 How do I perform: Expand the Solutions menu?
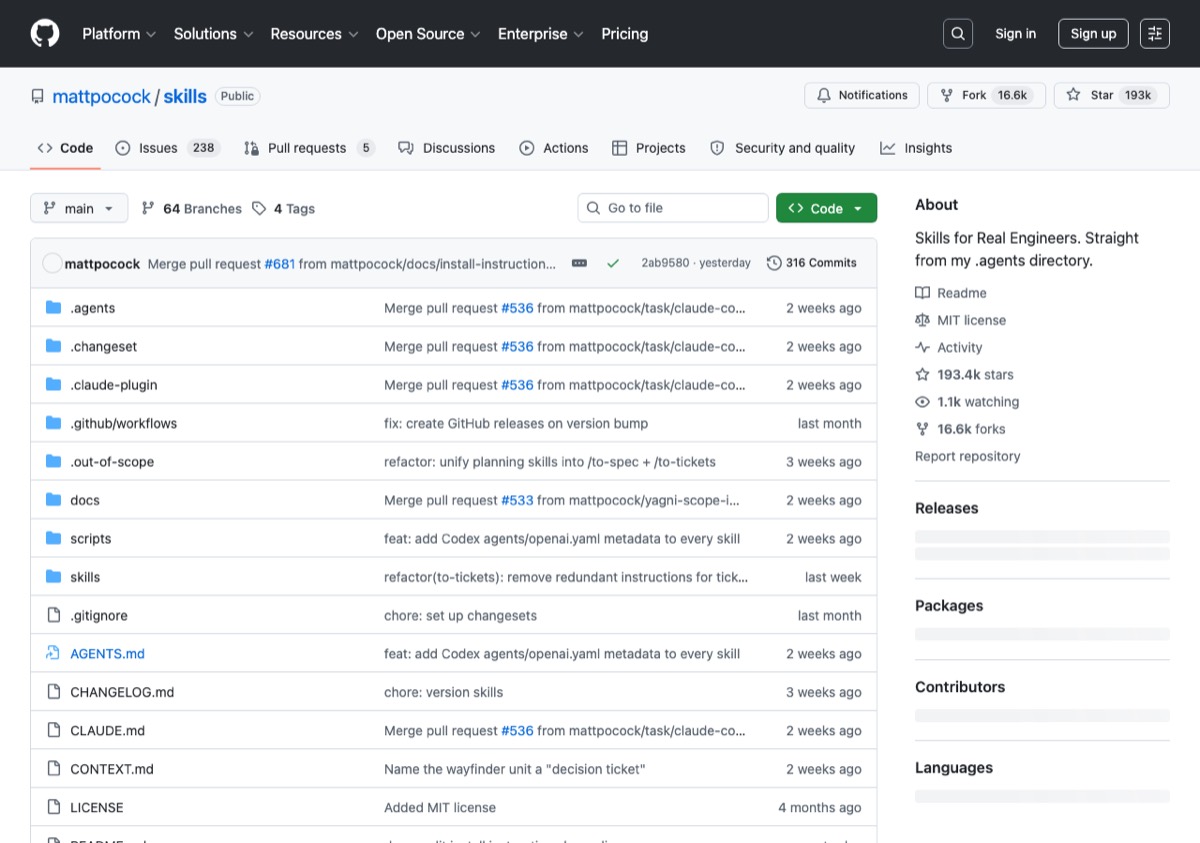tap(214, 34)
